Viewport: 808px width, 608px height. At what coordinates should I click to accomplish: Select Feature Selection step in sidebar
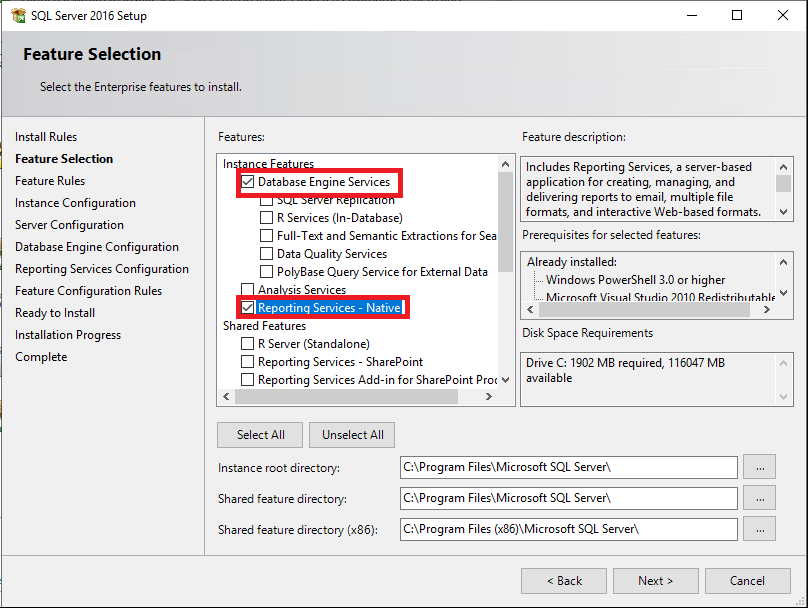click(x=64, y=159)
